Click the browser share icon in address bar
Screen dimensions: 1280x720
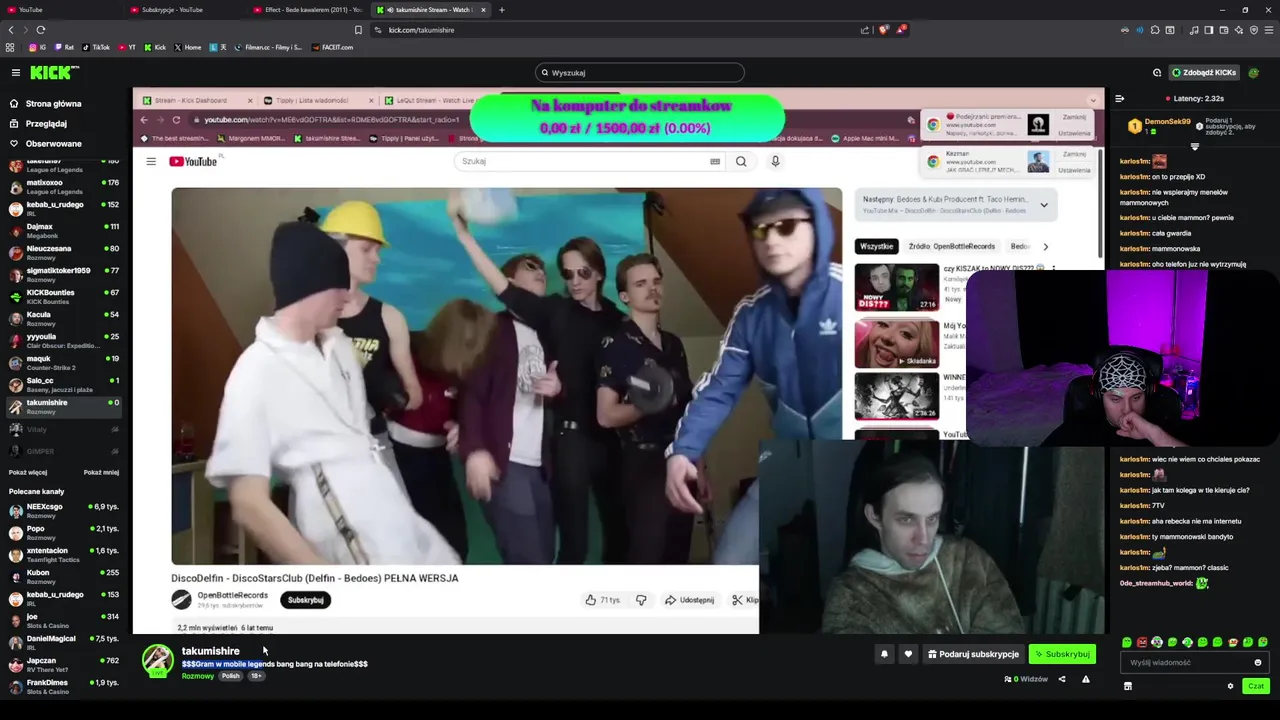click(865, 30)
